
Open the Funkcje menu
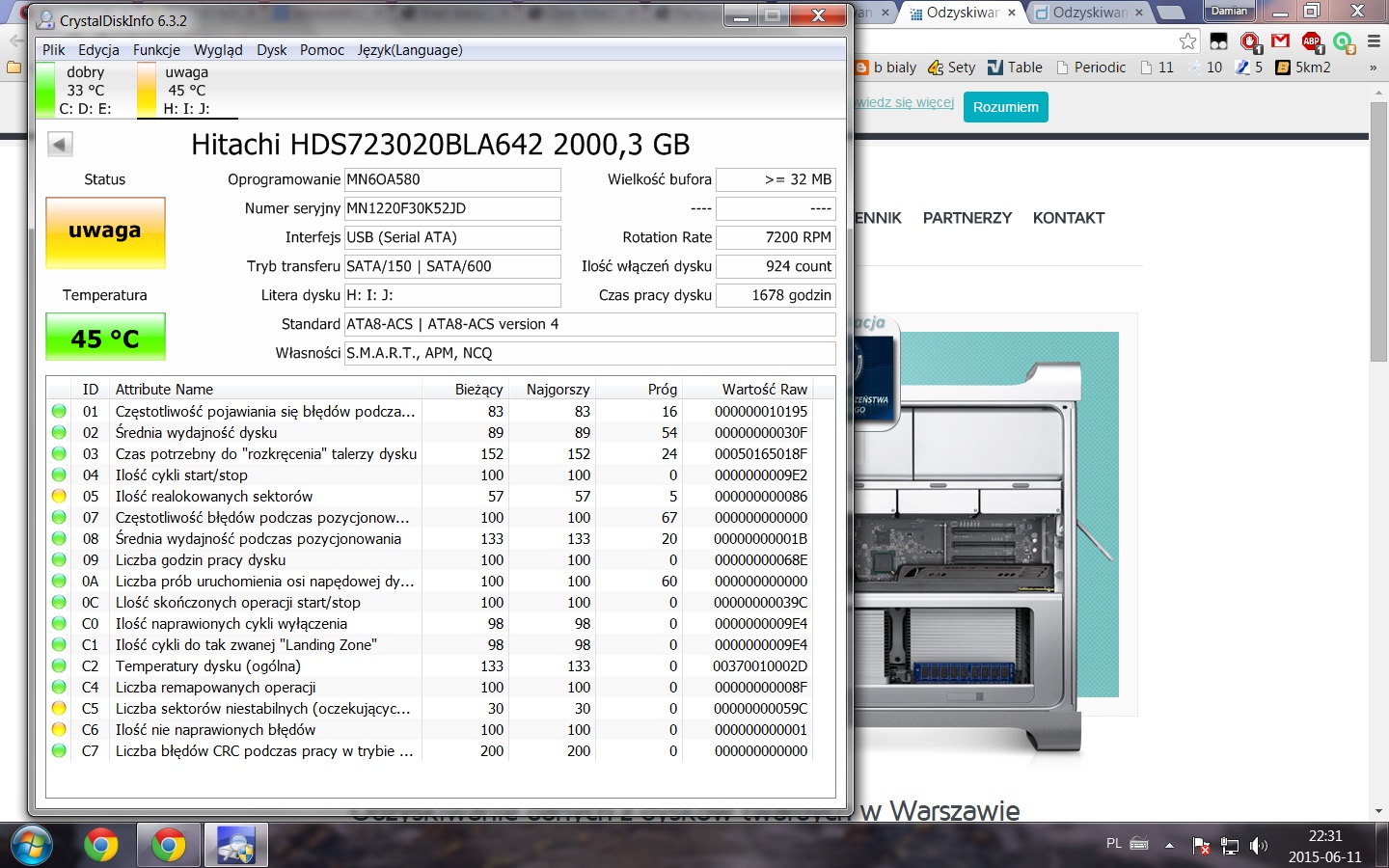(156, 50)
